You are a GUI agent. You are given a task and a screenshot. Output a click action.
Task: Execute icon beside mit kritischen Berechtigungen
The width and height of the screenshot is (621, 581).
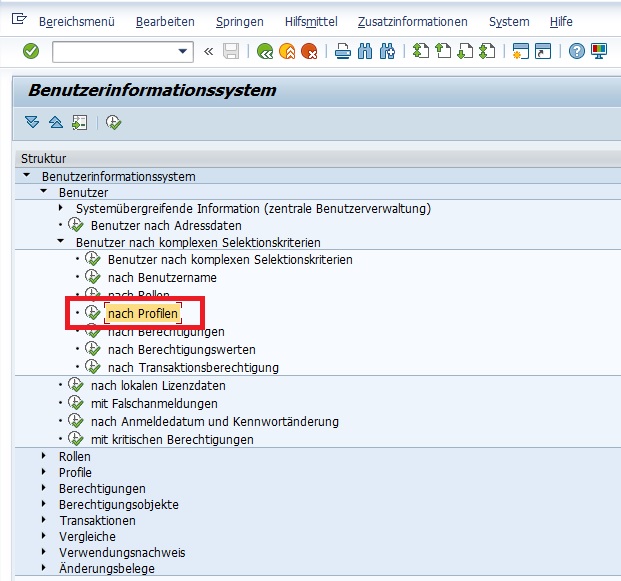(75, 438)
